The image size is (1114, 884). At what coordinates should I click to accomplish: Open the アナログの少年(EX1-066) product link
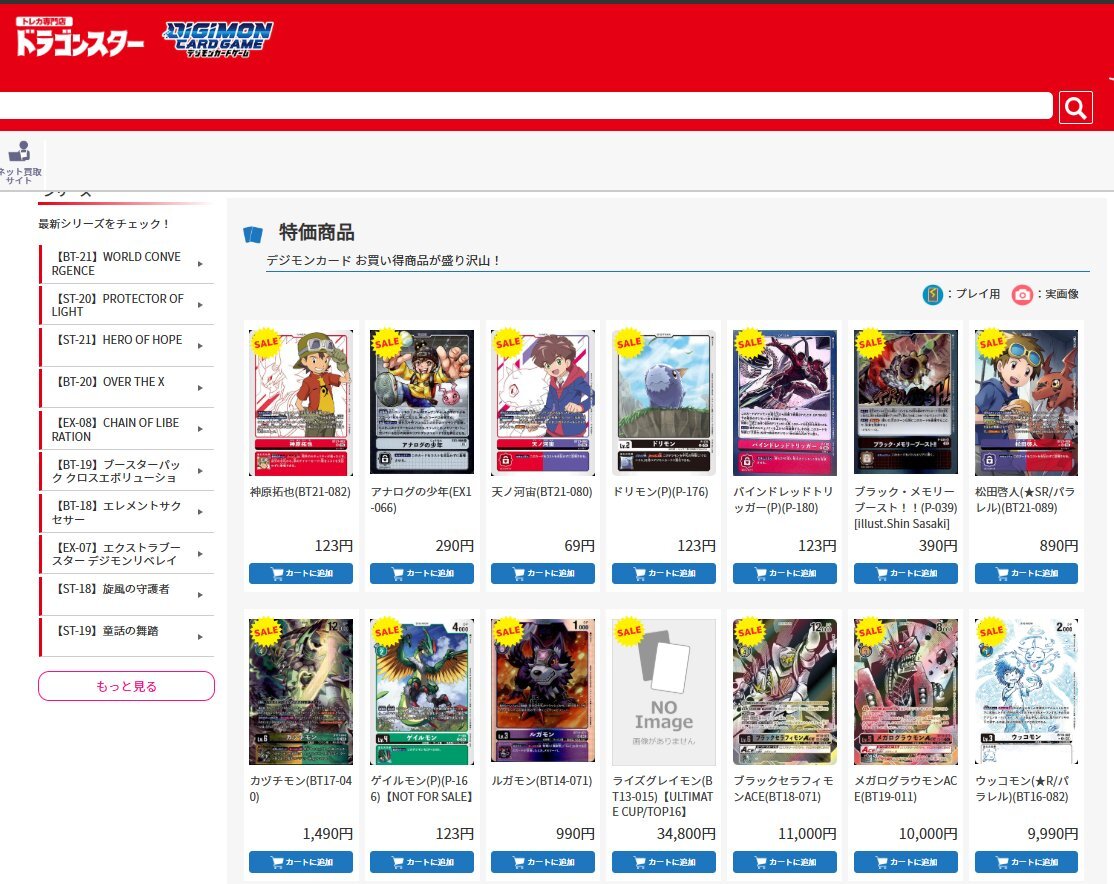[421, 500]
